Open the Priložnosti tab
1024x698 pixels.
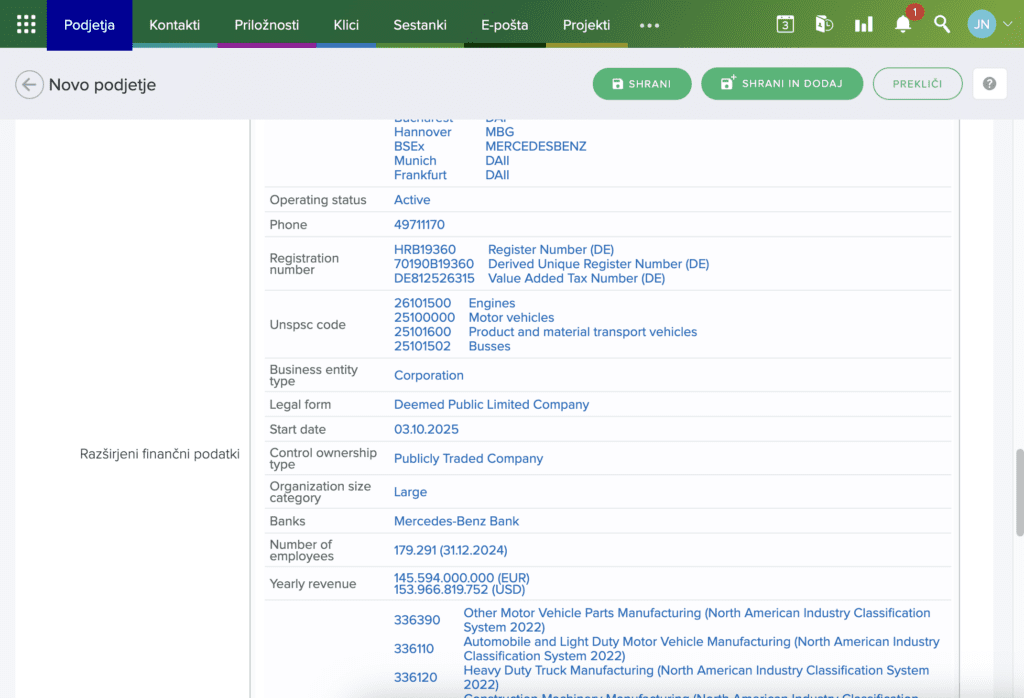(266, 25)
